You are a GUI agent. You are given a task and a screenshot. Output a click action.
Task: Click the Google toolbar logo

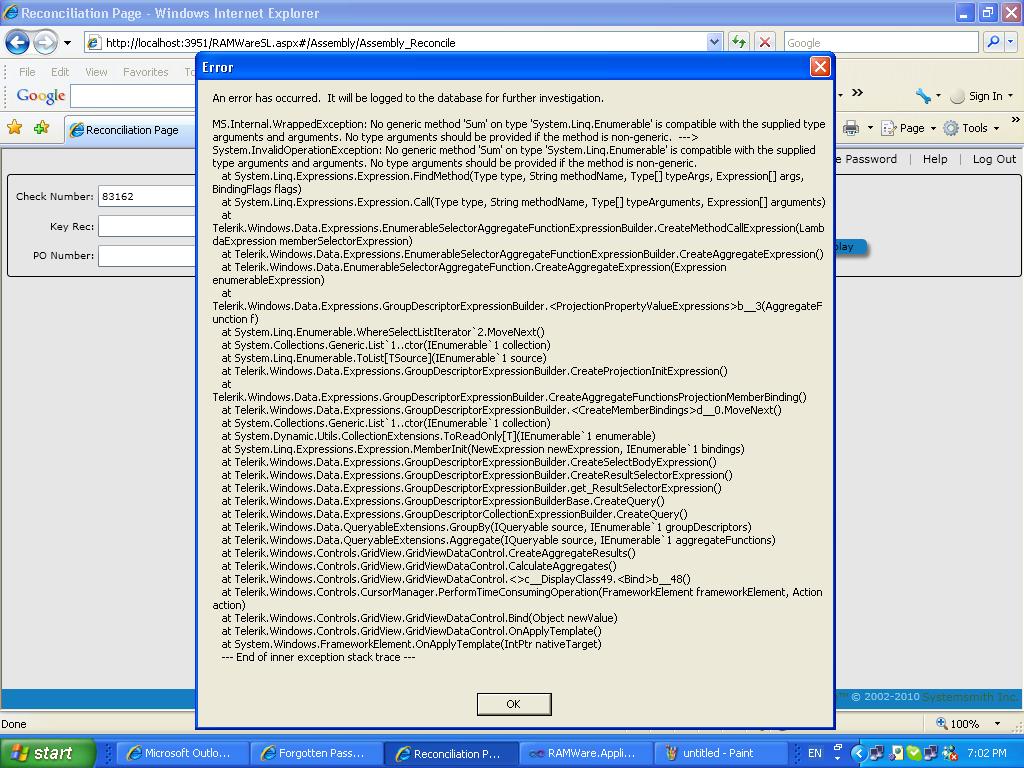pyautogui.click(x=40, y=96)
